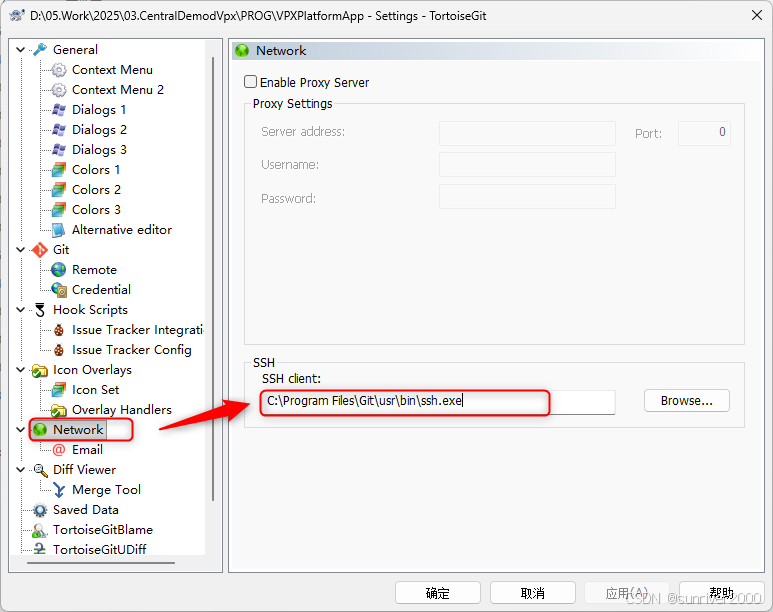Click the Issue Tracker Config bug icon
Screen dimensions: 773x612
[59, 350]
